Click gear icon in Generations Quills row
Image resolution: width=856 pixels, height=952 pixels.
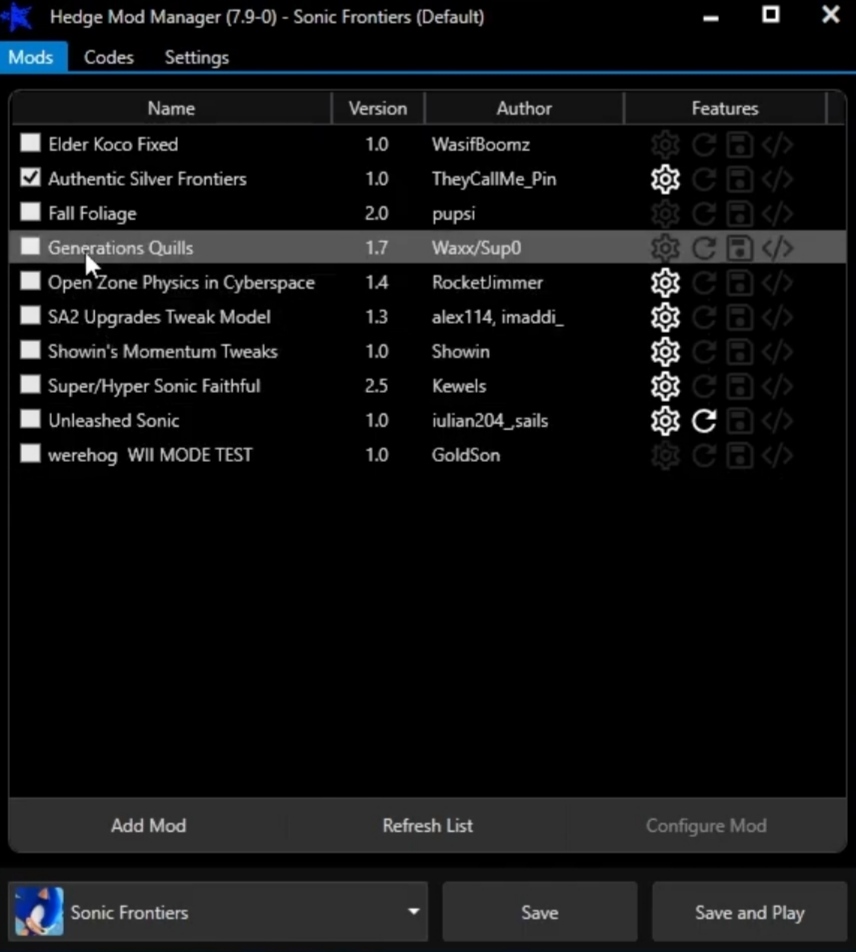click(665, 248)
